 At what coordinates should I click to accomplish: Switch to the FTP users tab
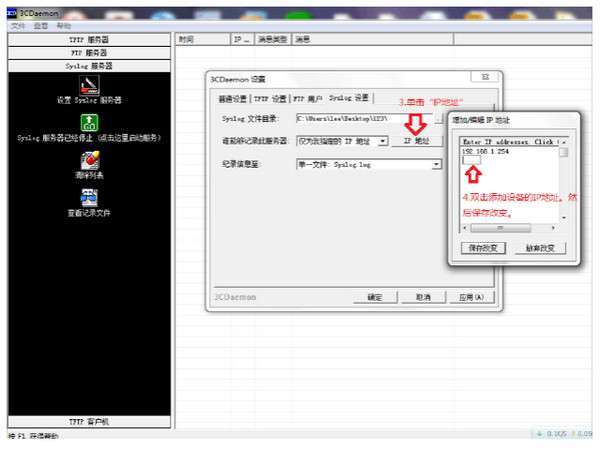(x=308, y=99)
